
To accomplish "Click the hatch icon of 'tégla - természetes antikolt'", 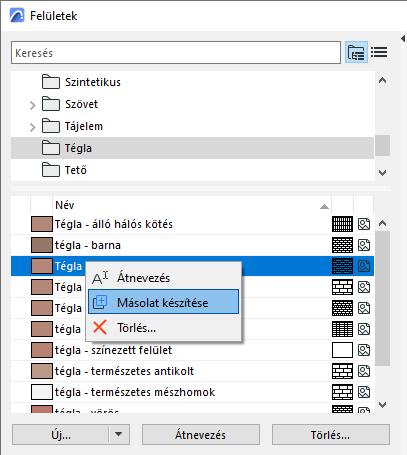I will (342, 371).
